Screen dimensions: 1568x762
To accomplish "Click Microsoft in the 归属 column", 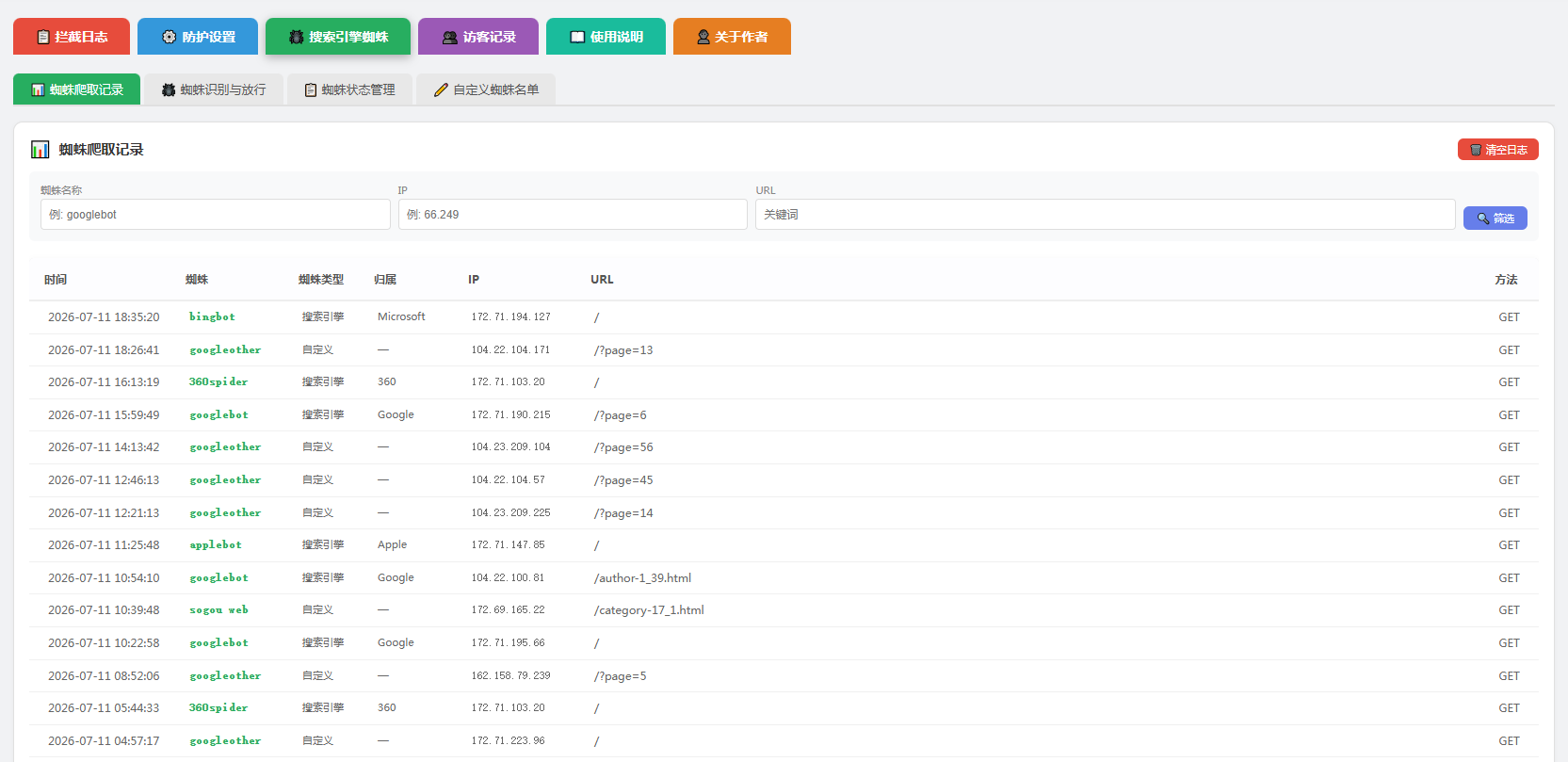I will click(x=401, y=316).
